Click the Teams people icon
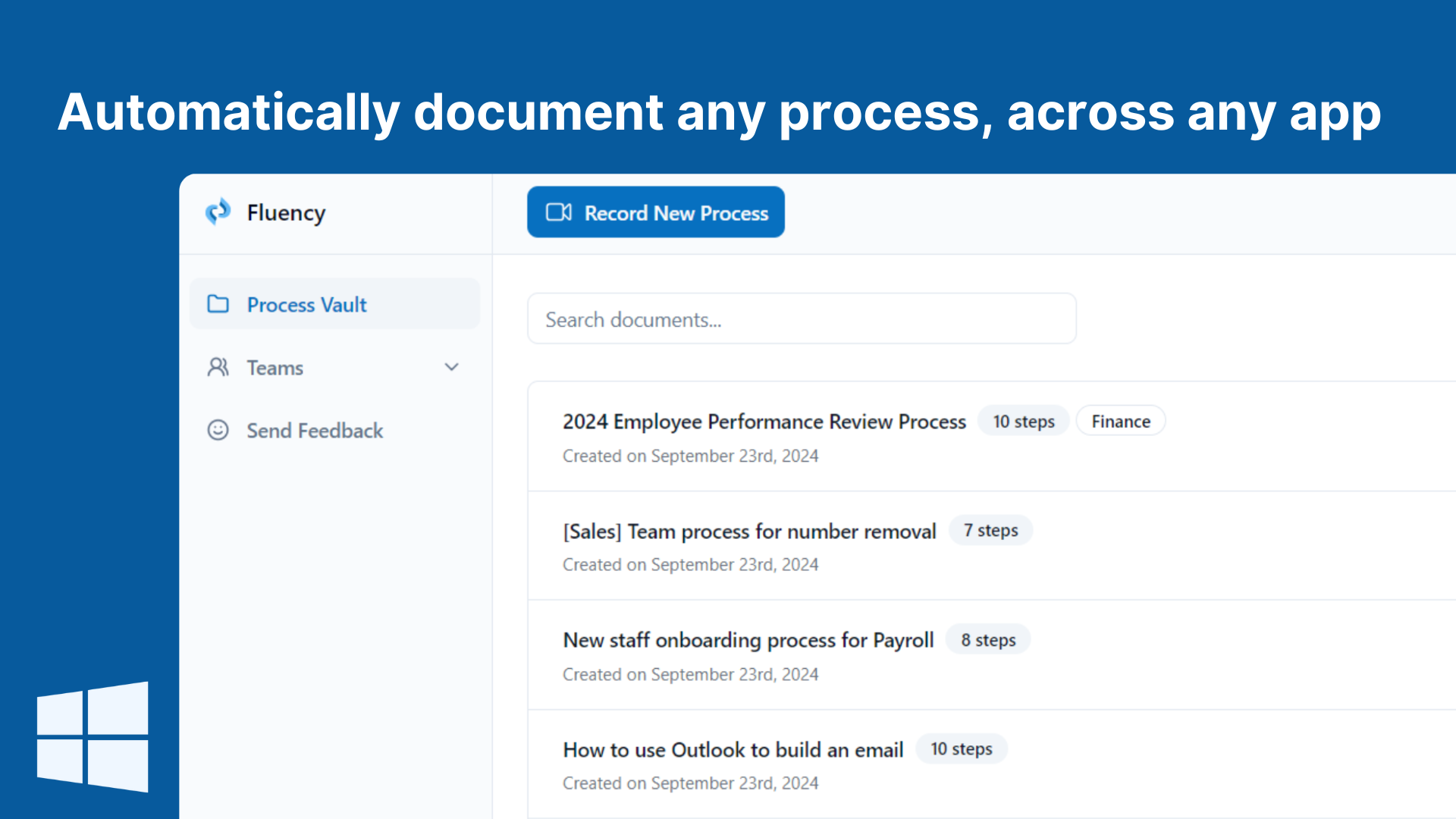Image resolution: width=1456 pixels, height=819 pixels. (218, 368)
